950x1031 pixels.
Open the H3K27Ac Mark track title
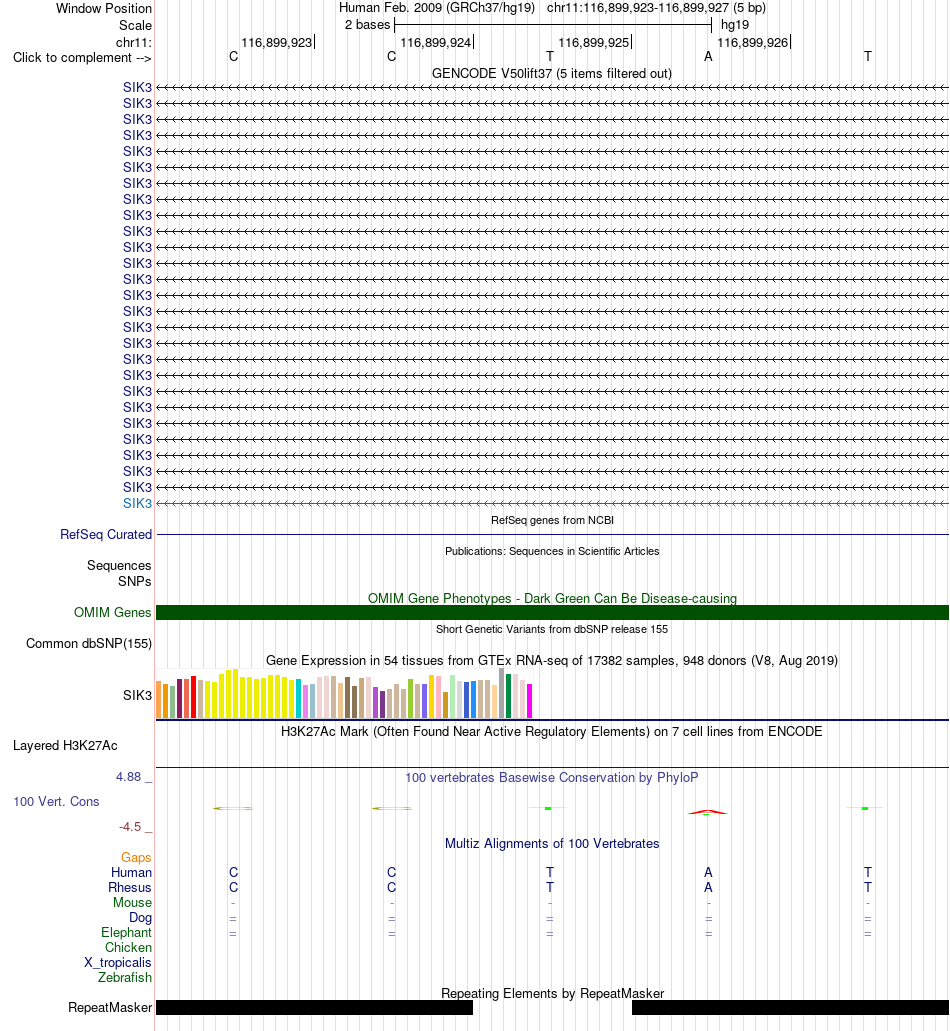[x=552, y=732]
